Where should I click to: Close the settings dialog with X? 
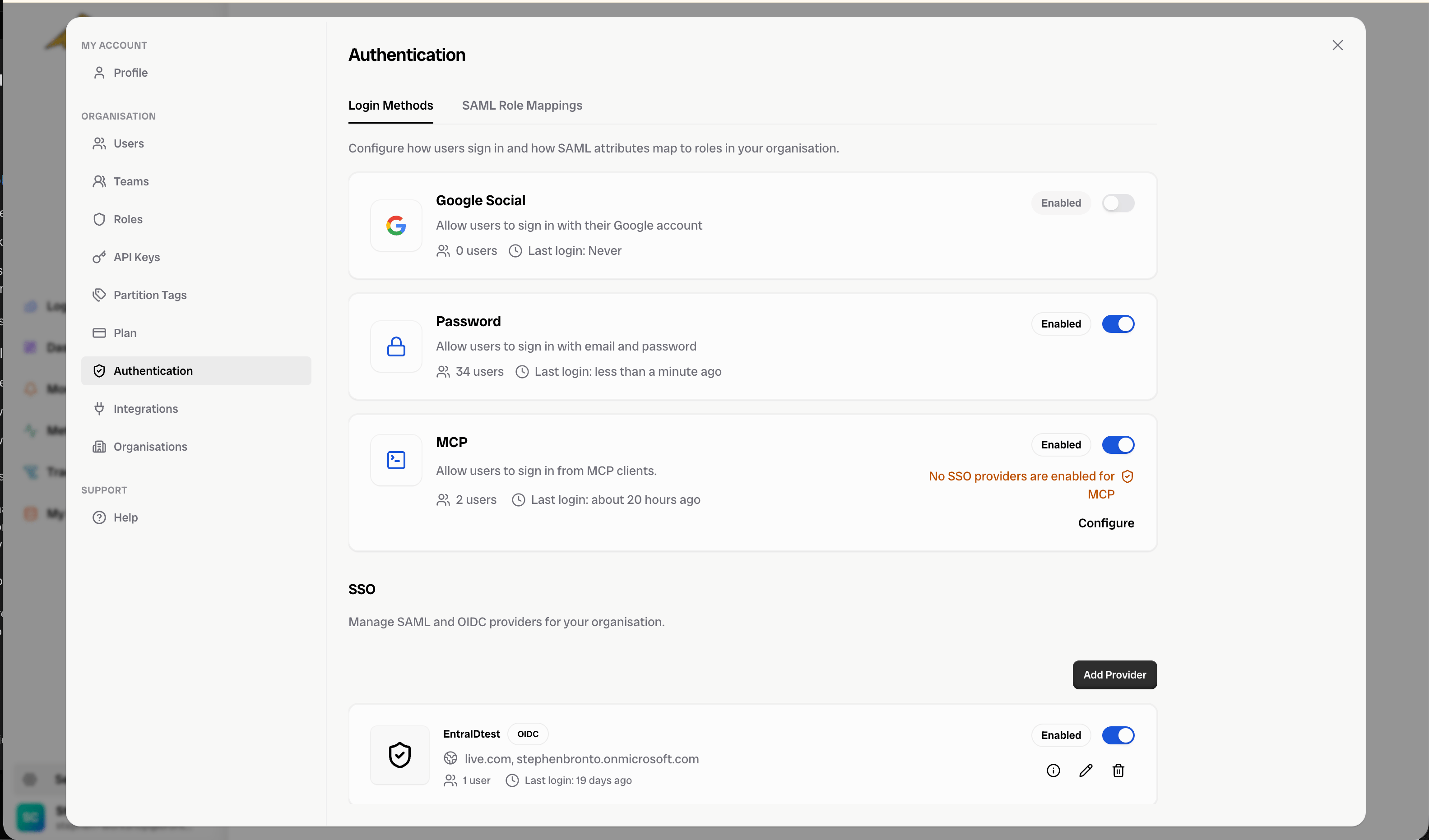point(1338,46)
